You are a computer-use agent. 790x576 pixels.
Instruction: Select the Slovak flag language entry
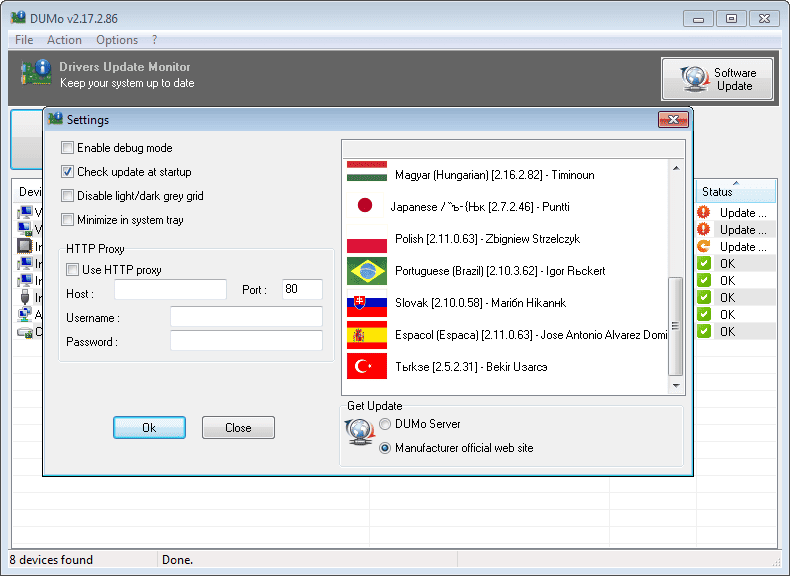pos(366,303)
